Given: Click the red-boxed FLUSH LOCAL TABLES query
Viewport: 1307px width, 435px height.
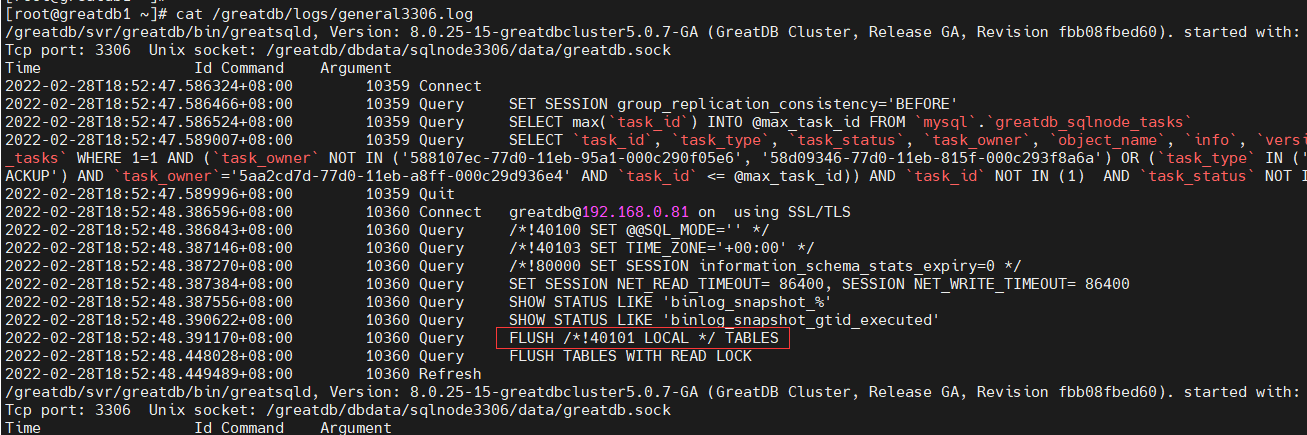Looking at the screenshot, I should tap(643, 338).
